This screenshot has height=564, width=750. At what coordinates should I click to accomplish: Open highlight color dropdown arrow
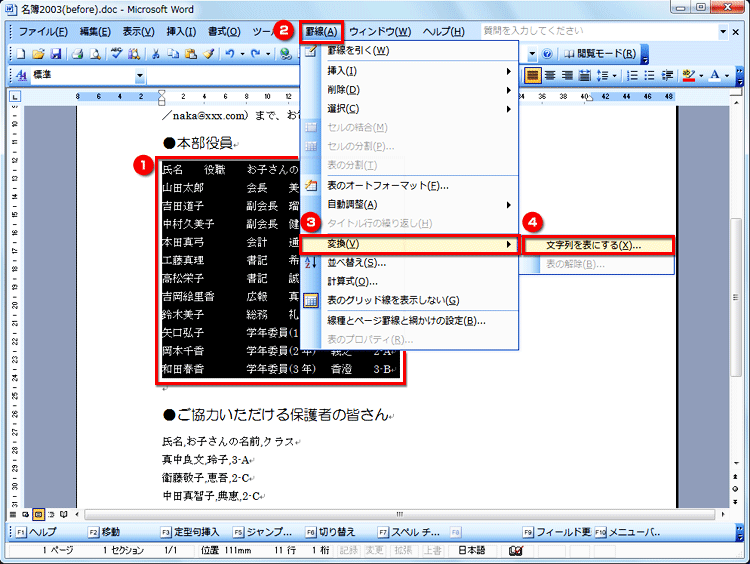pos(701,75)
